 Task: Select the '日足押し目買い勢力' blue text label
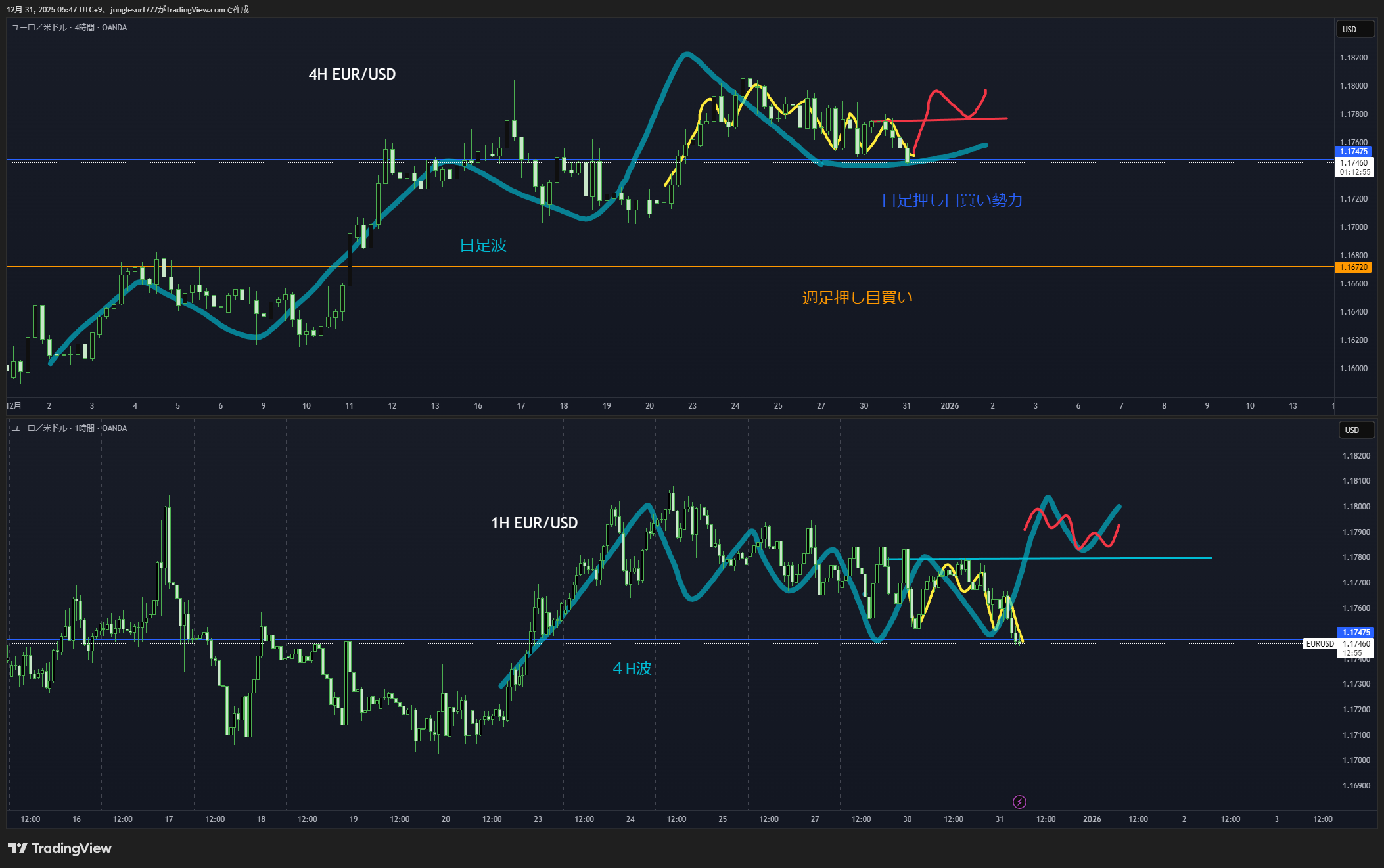click(x=952, y=200)
